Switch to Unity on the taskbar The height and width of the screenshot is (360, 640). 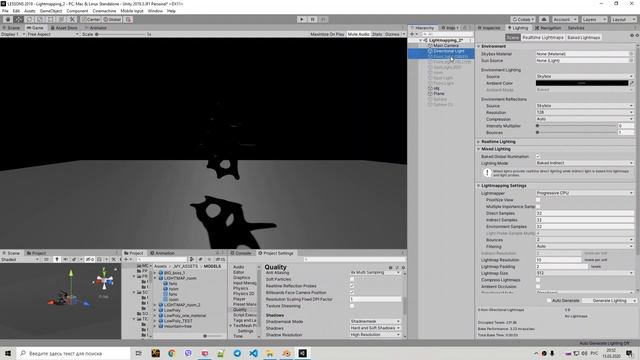click(x=302, y=353)
